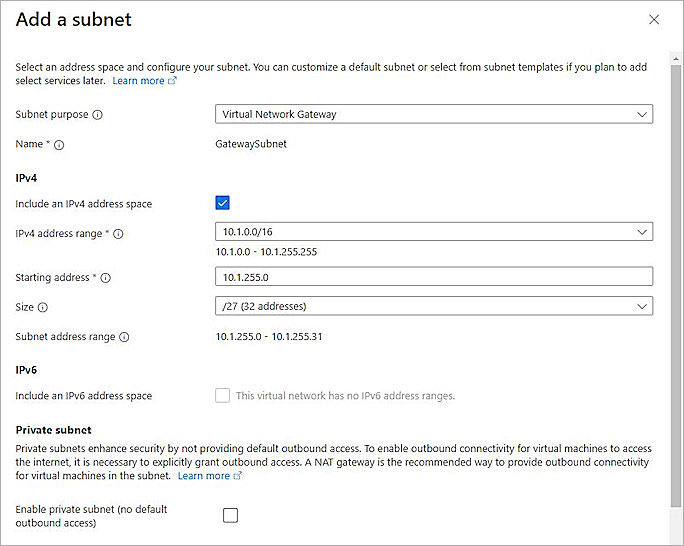Image resolution: width=684 pixels, height=546 pixels.
Task: Expand the IPv4 address range dropdown
Action: (434, 232)
